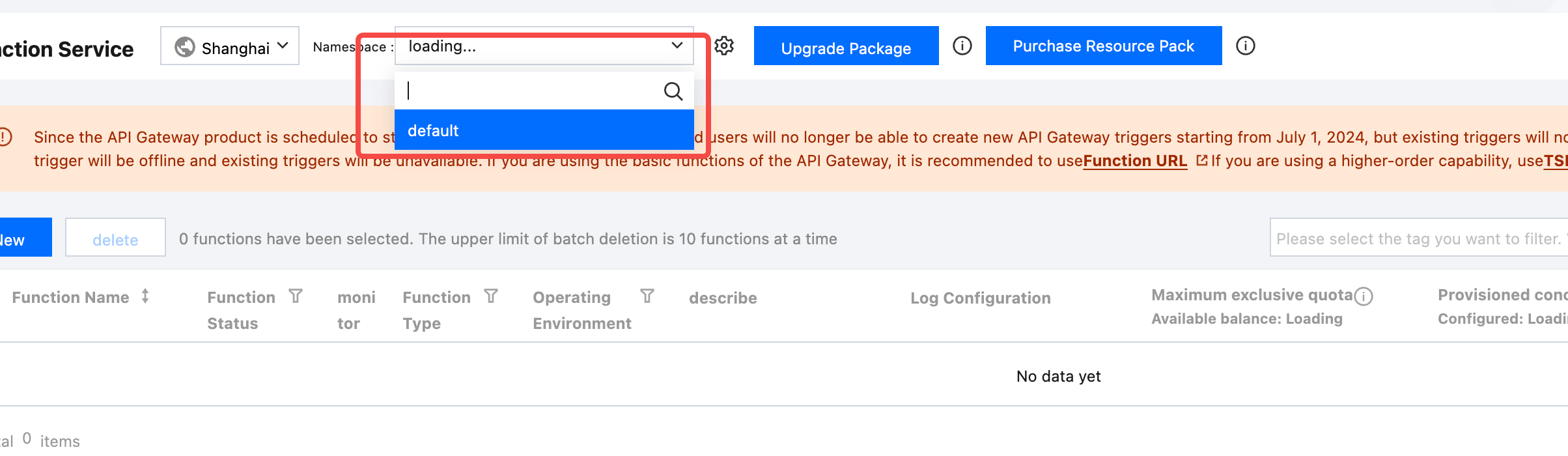Open the Function URL link
The image size is (1568, 456).
click(1135, 161)
